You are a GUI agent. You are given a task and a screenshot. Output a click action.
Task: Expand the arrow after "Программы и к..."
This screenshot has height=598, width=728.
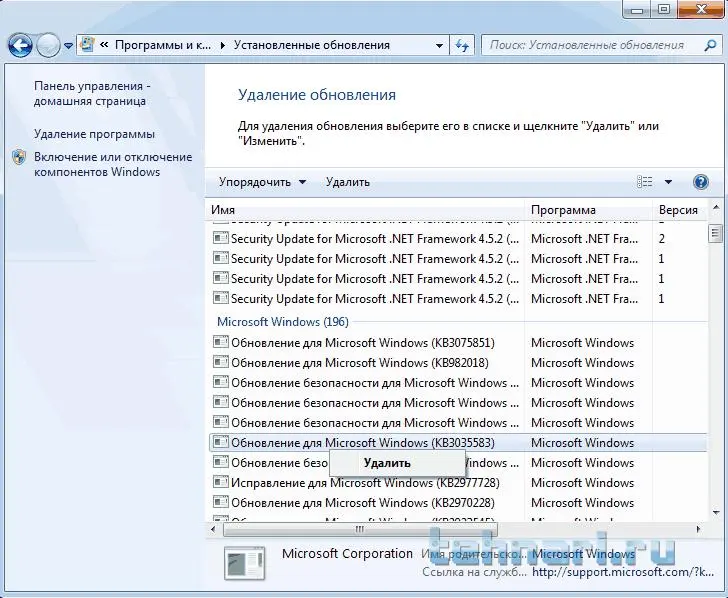point(223,46)
